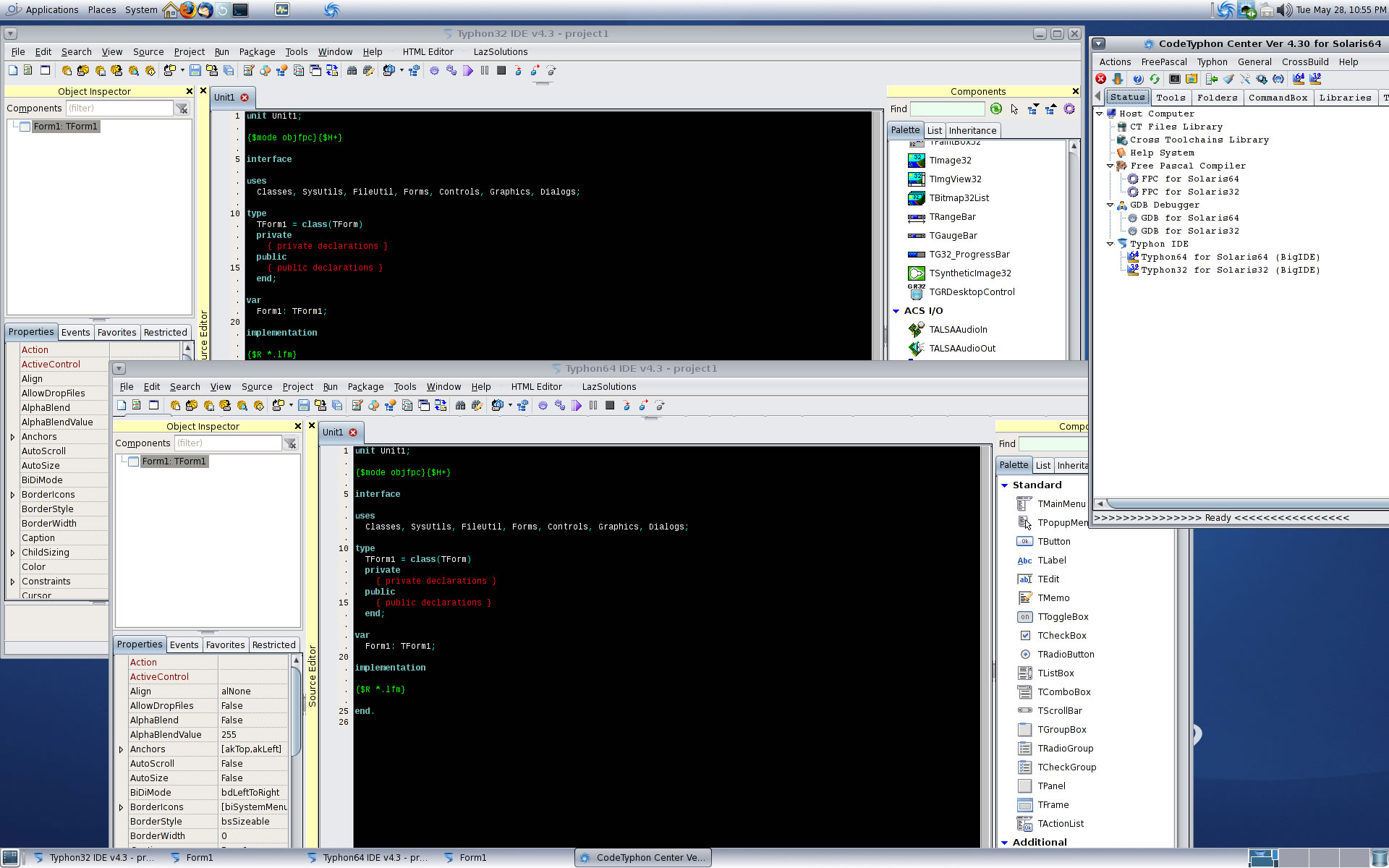
Task: Click filter field in Typhon64 Object Inspector
Action: click(x=228, y=443)
